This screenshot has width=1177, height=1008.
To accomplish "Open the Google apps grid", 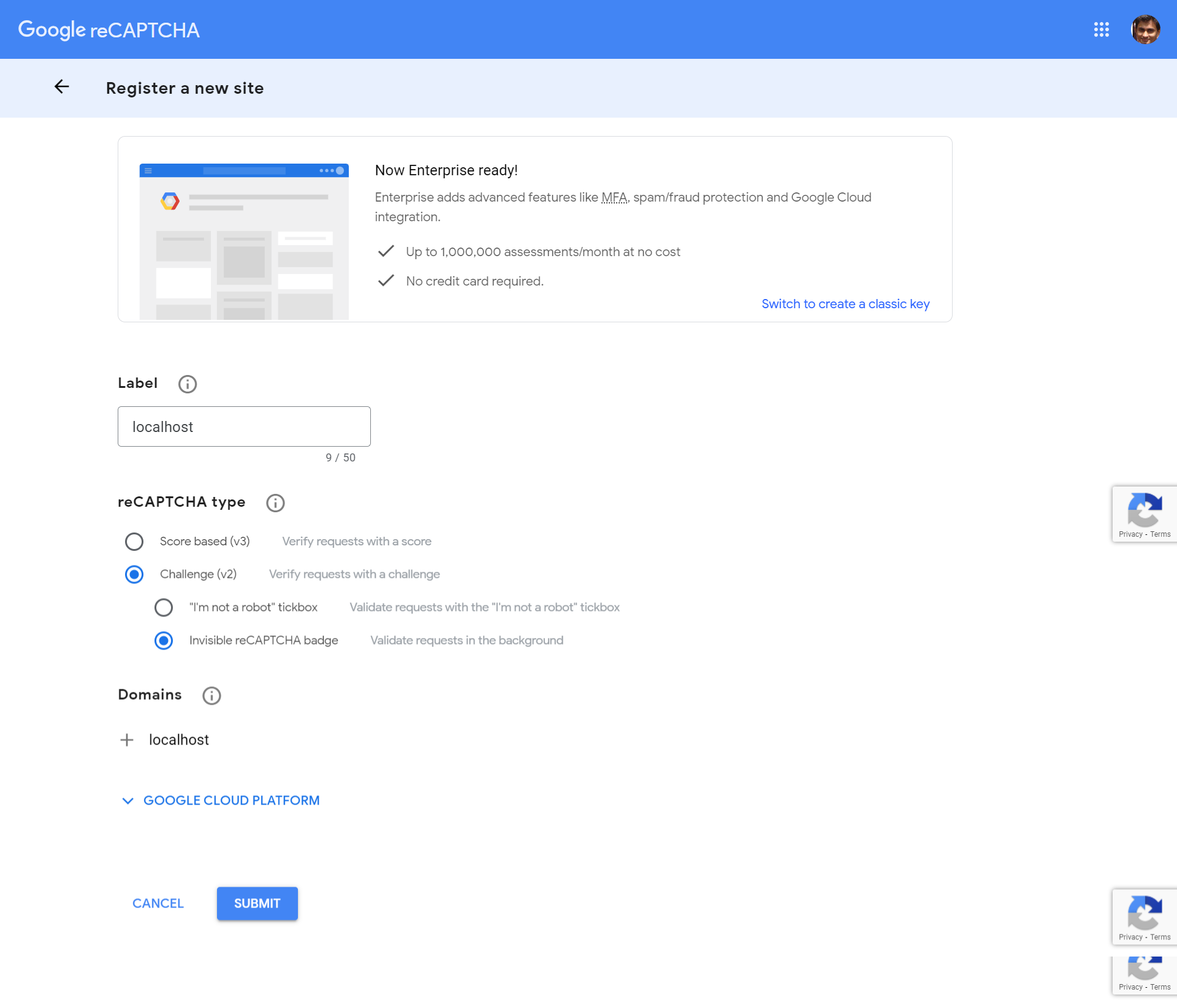I will (x=1101, y=29).
